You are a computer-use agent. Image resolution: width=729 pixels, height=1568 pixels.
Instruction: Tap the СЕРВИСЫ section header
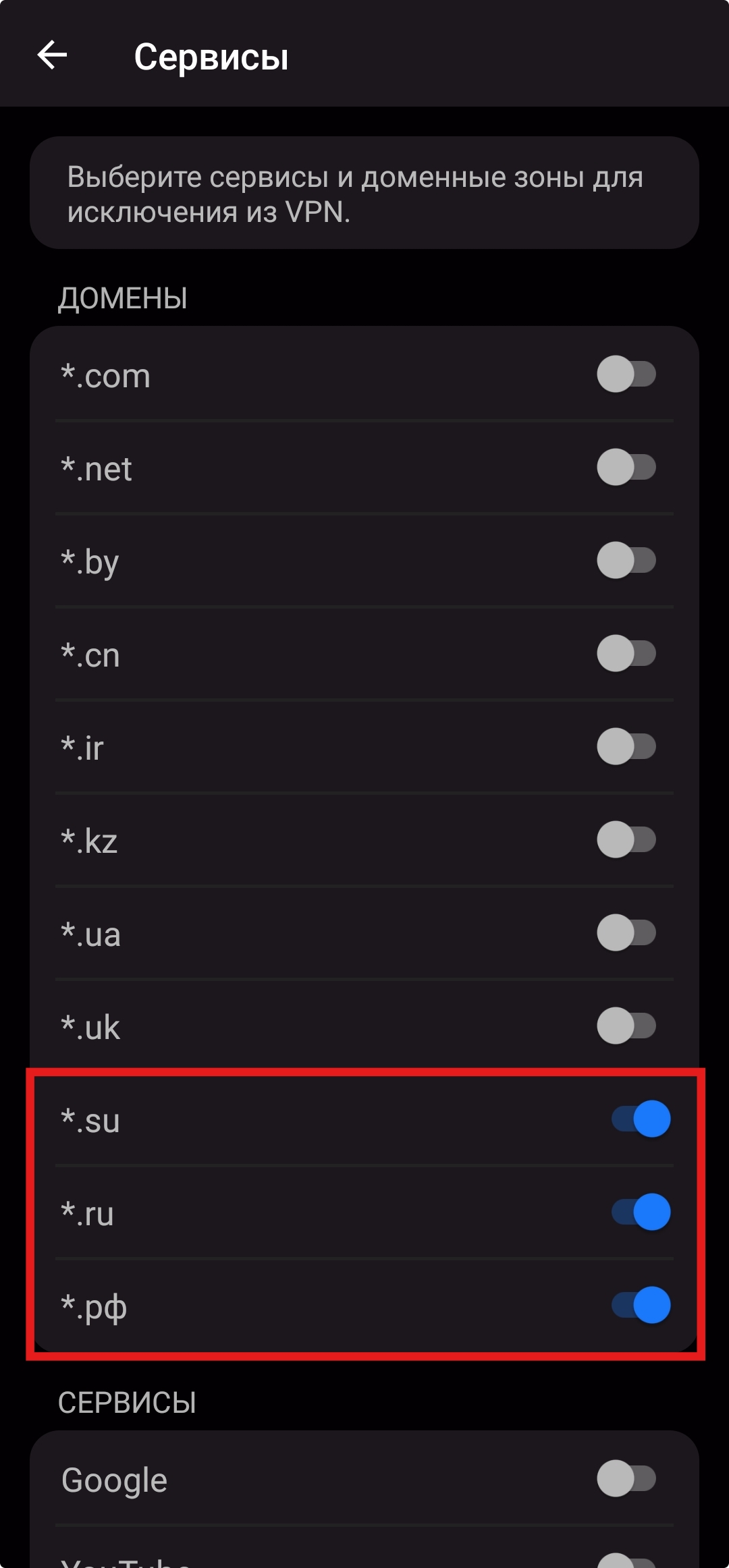[127, 1403]
